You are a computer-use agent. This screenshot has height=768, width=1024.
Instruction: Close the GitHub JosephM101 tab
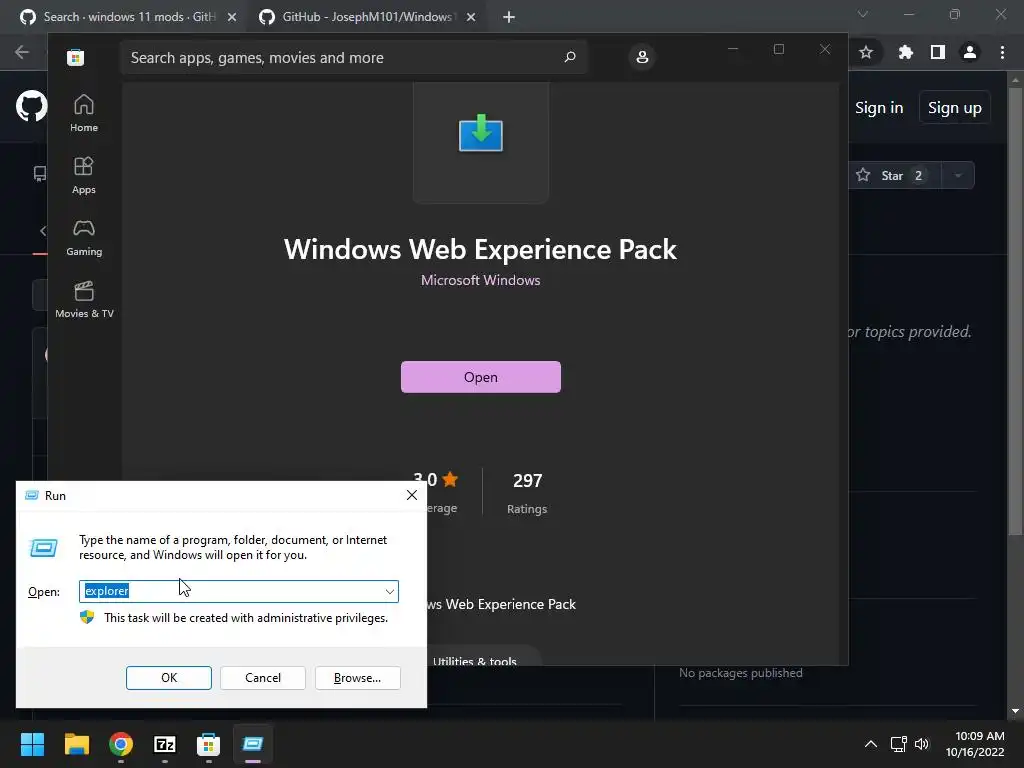coord(471,18)
